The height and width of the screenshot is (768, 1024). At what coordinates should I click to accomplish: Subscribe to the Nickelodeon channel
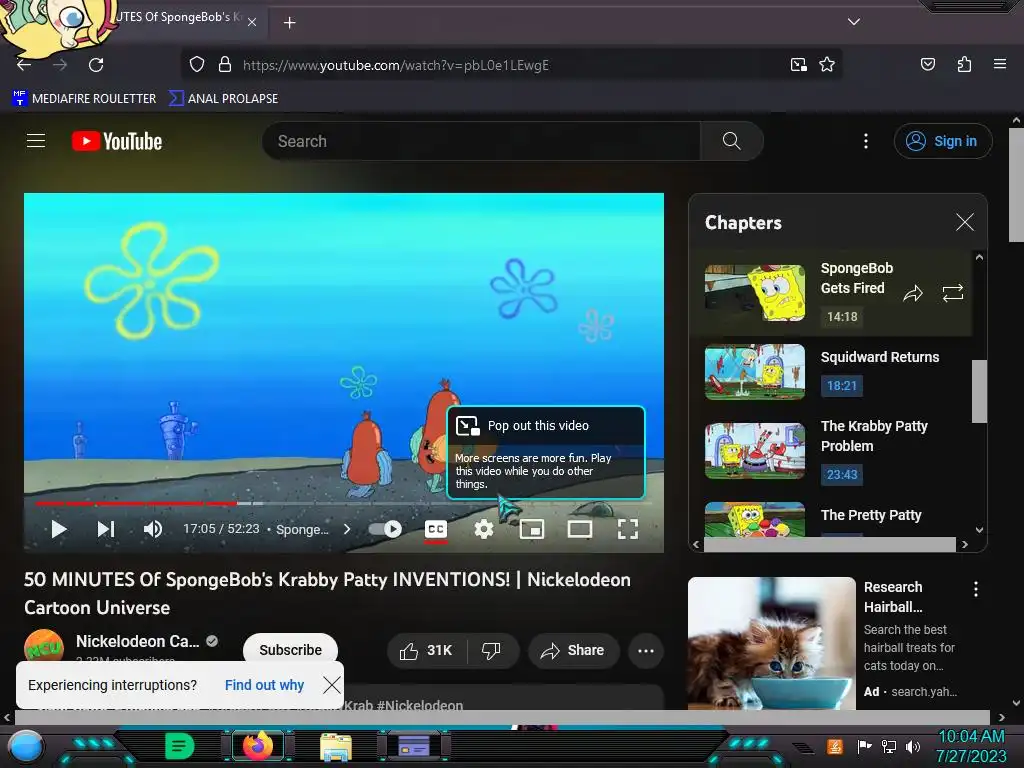tap(291, 650)
